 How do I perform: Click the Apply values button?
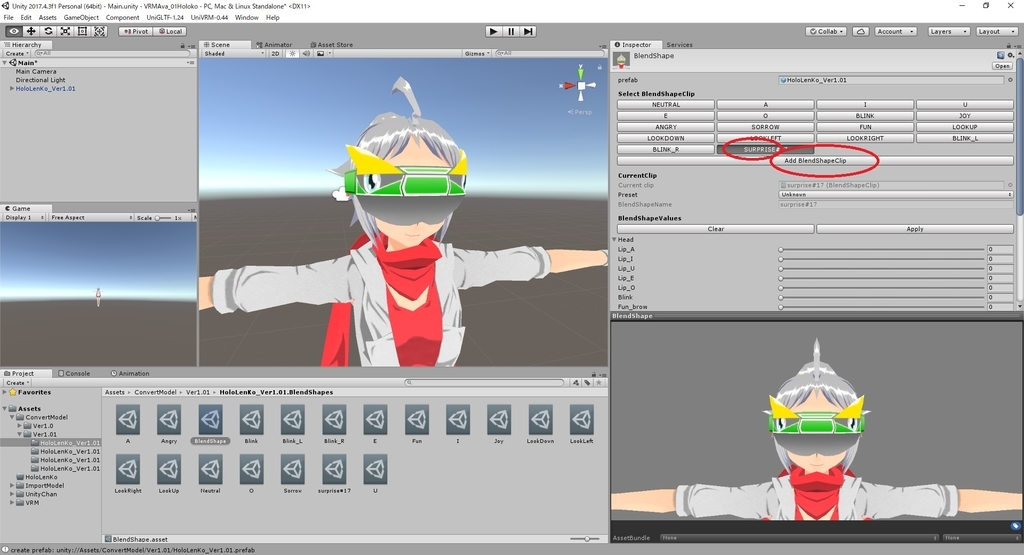point(914,229)
